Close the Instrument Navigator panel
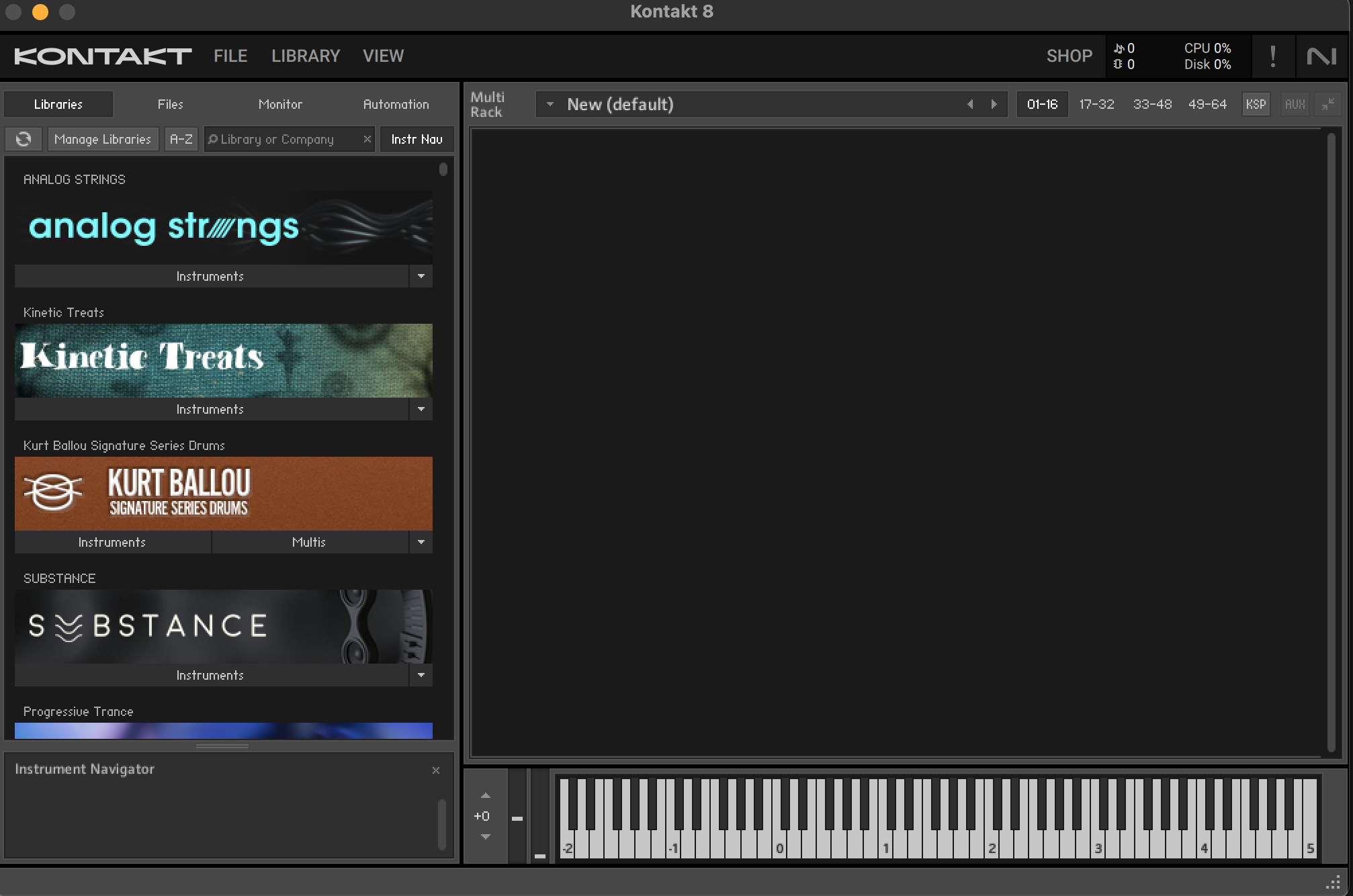 coord(436,770)
